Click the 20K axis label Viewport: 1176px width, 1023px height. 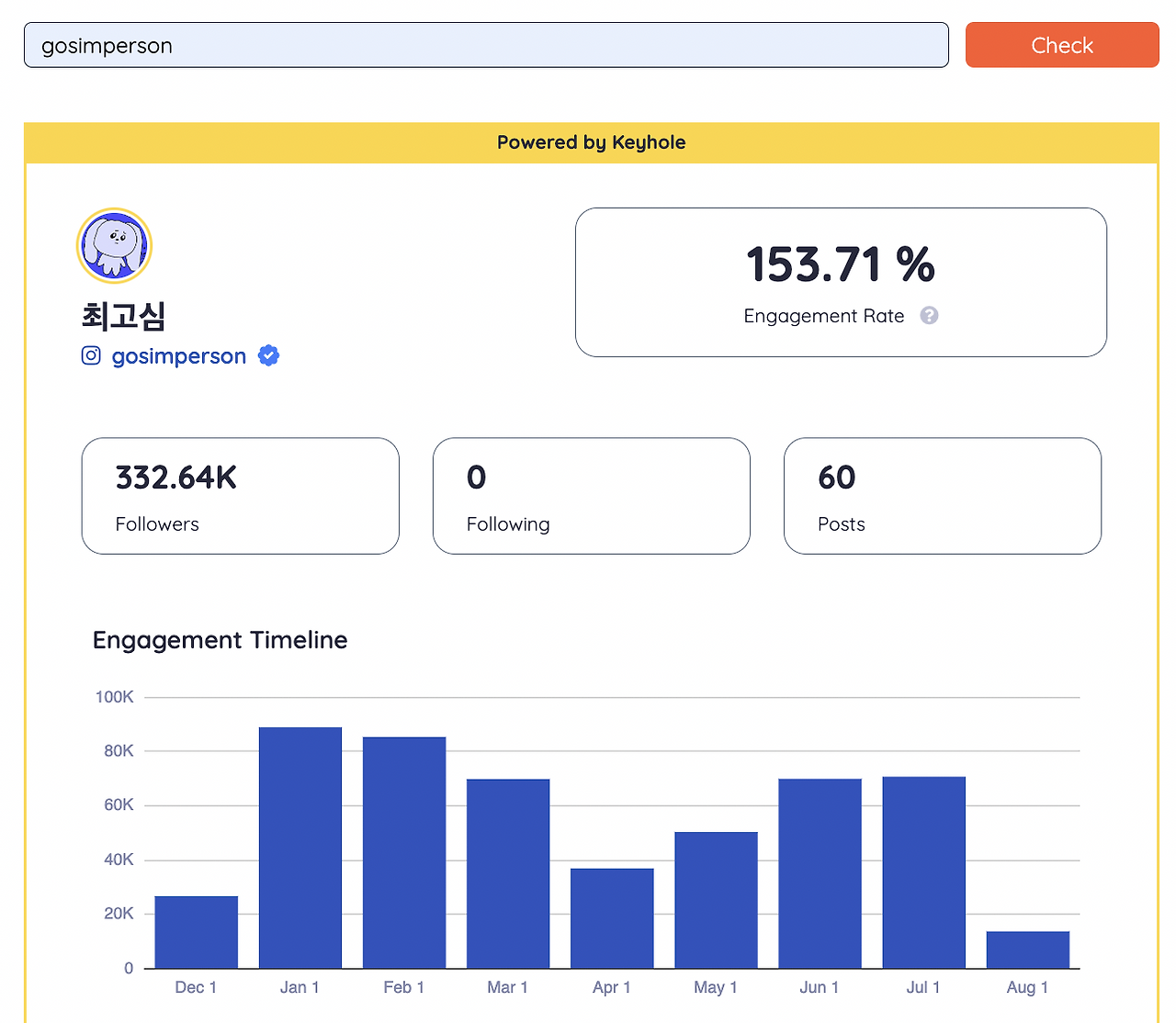click(119, 914)
